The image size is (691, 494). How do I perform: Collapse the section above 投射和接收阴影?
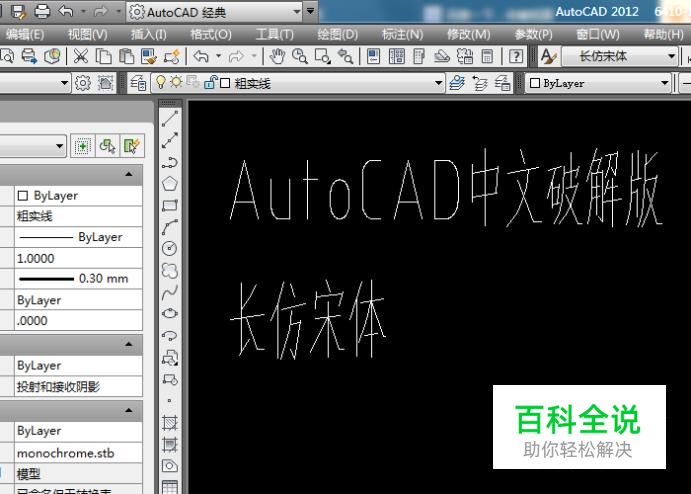coord(129,344)
